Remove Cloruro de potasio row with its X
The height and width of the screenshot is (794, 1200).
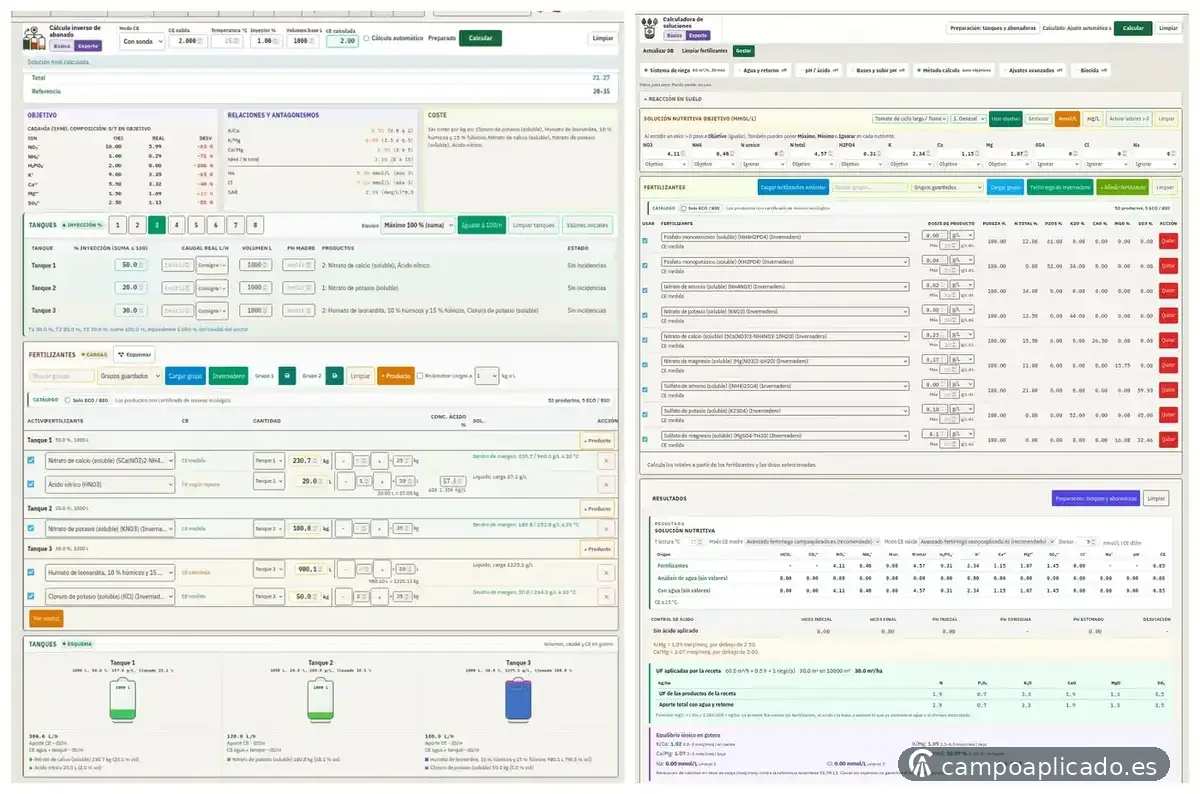pos(605,596)
